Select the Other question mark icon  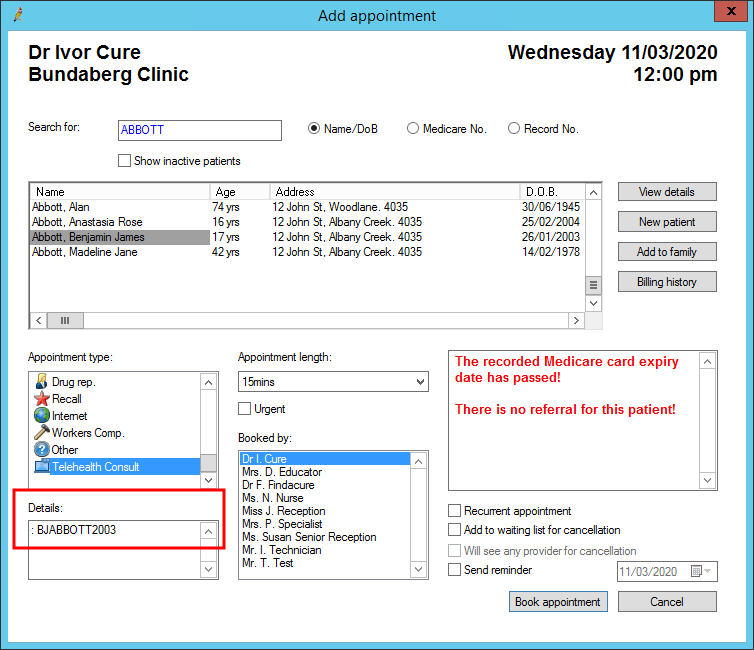(x=41, y=450)
